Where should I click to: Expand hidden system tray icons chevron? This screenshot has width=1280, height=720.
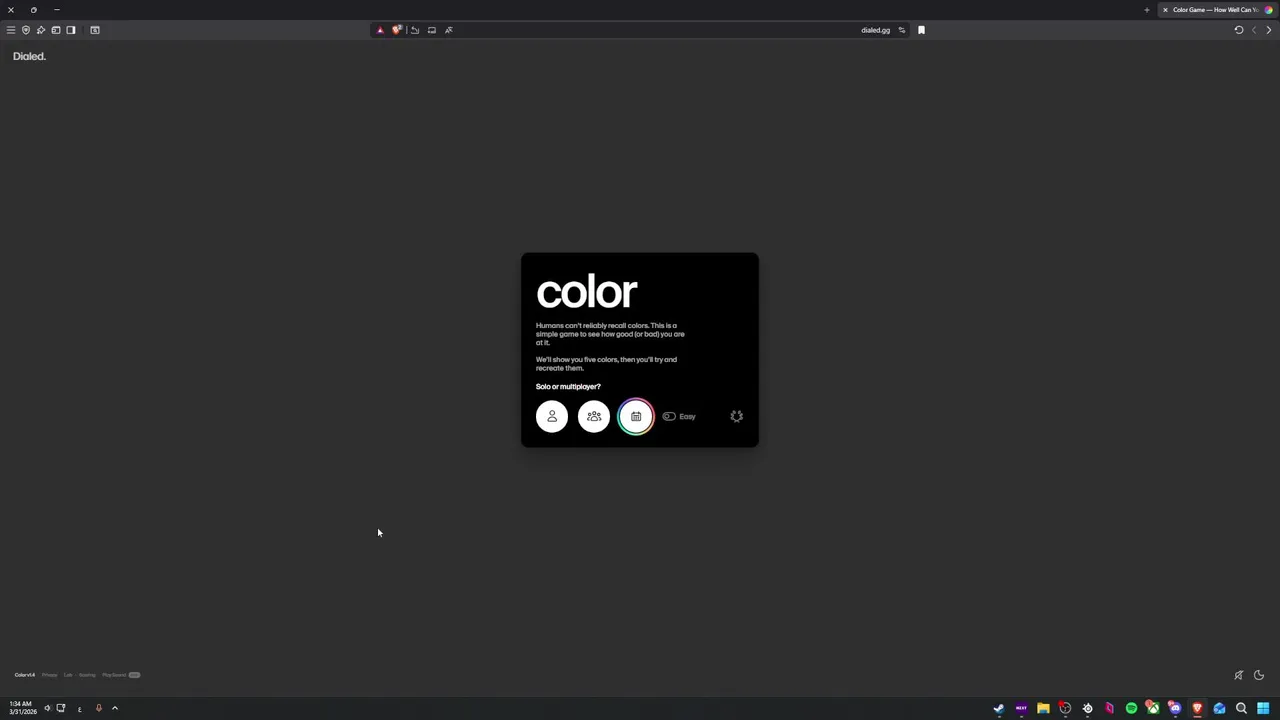[x=115, y=708]
